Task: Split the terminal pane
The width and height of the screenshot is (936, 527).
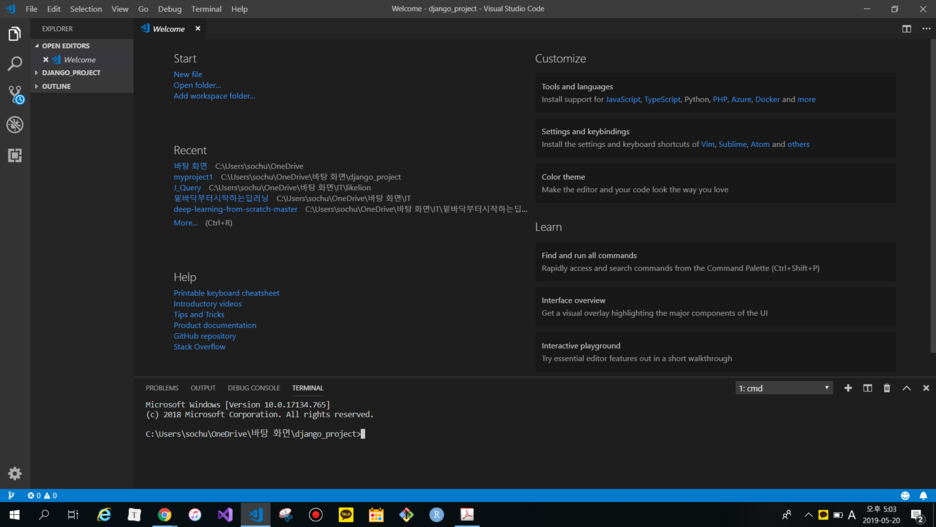Action: click(x=867, y=388)
